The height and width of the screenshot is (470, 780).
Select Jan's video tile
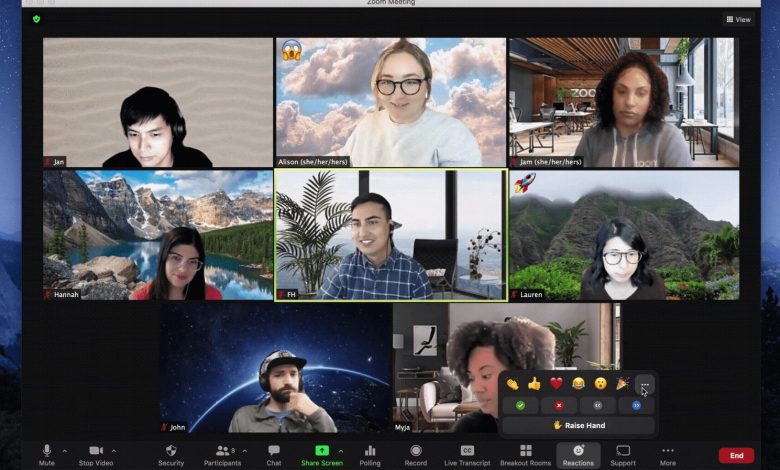[158, 102]
